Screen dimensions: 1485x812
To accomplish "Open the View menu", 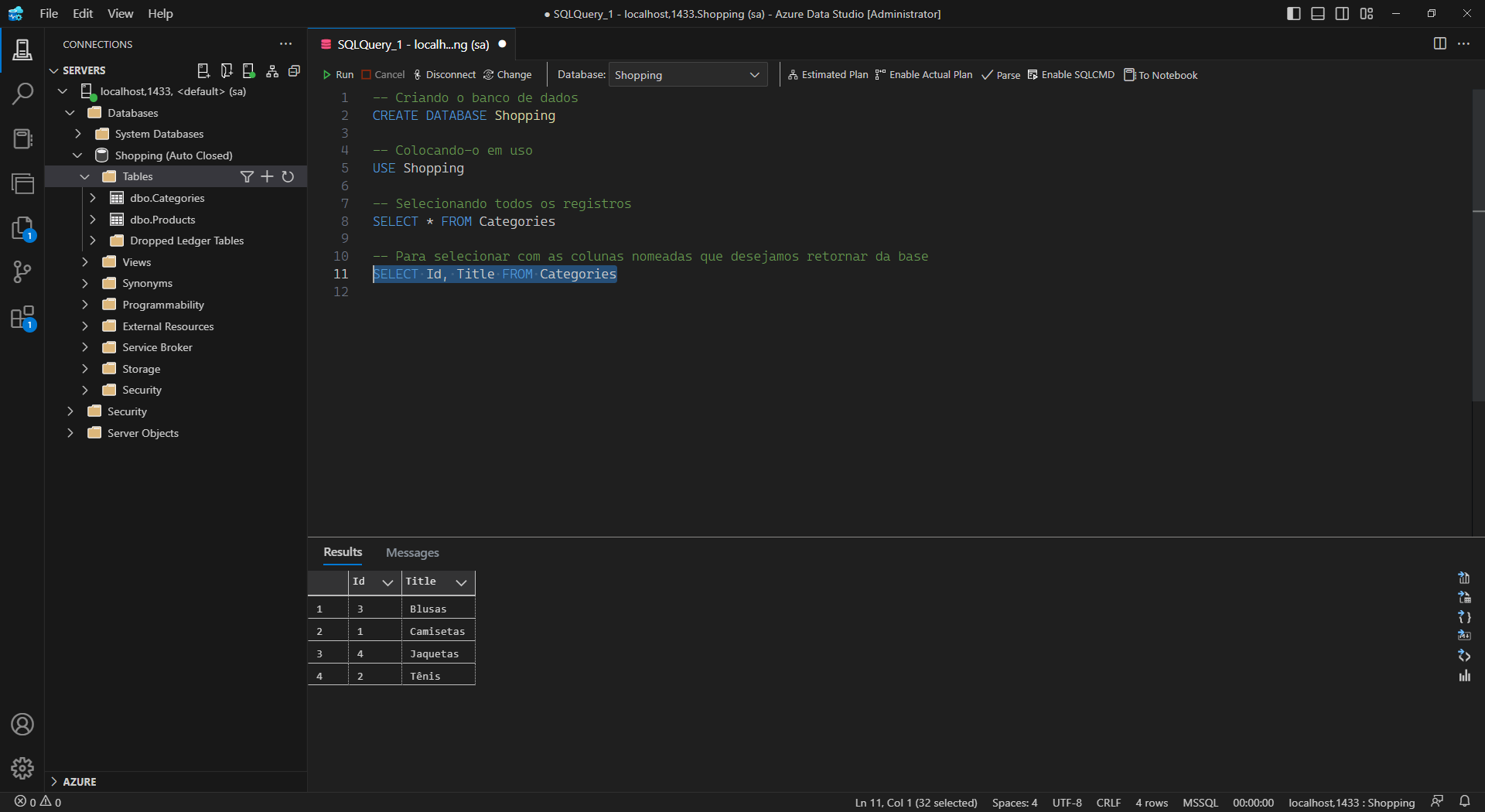I will tap(120, 14).
